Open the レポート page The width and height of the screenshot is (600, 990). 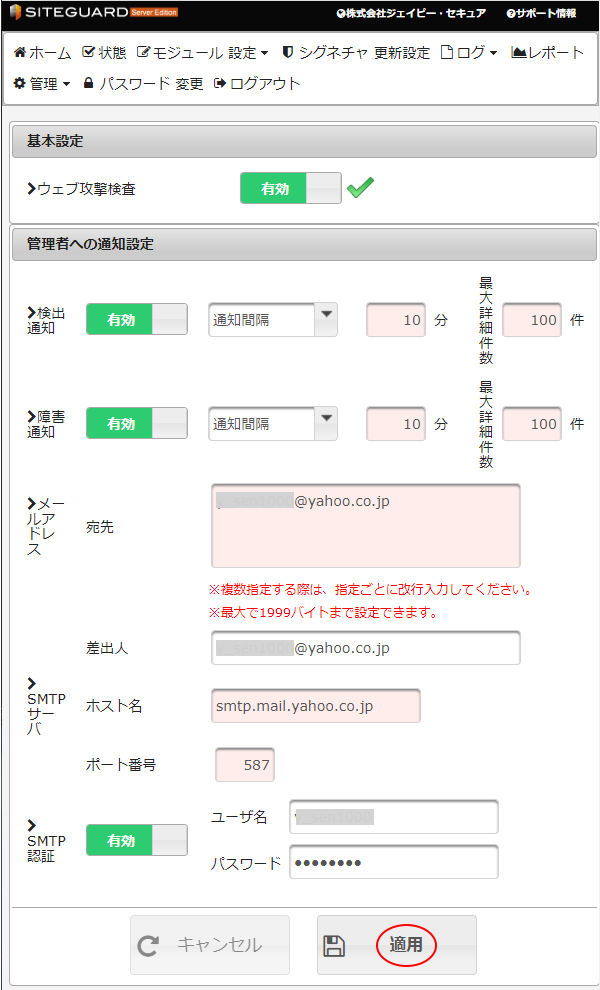click(x=548, y=52)
